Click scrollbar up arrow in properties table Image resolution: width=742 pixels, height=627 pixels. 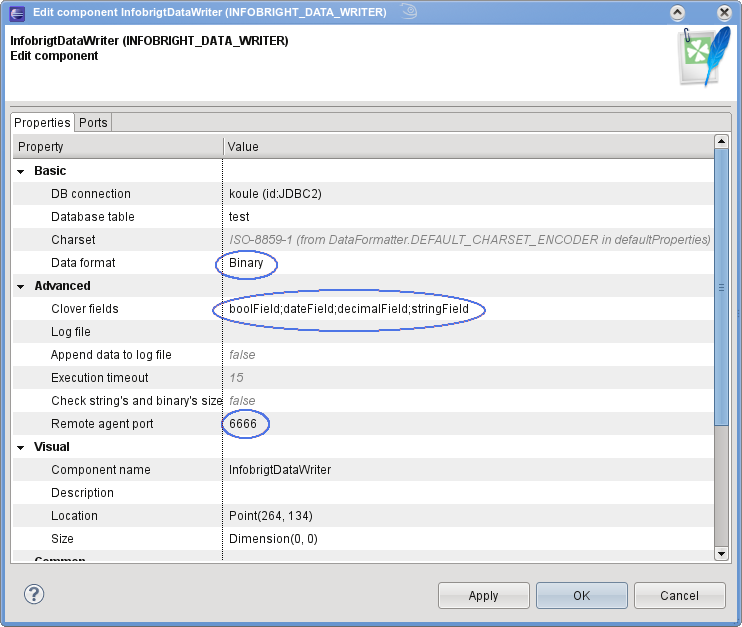pos(721,141)
